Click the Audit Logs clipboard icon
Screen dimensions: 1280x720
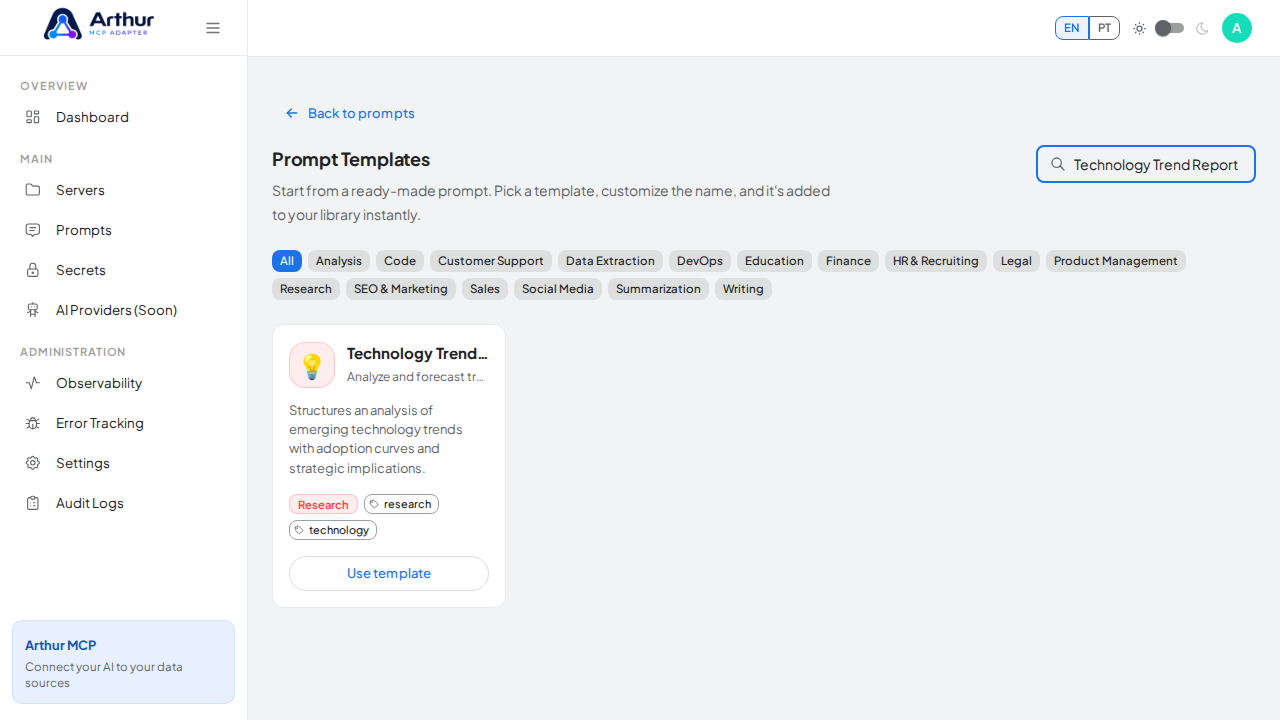tap(33, 503)
